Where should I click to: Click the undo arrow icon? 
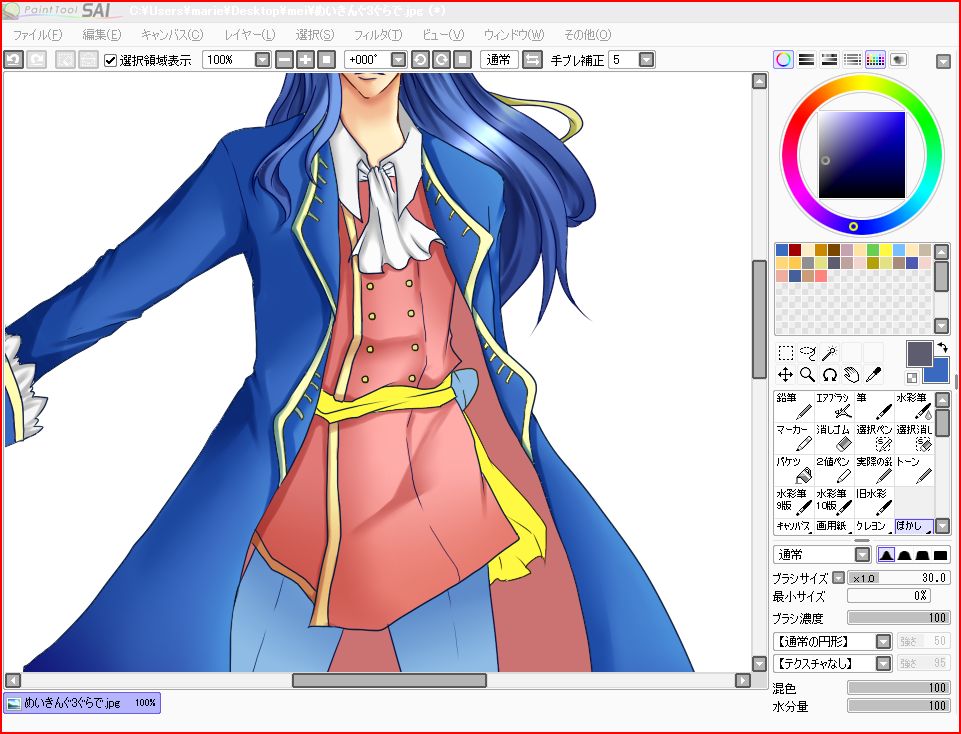click(13, 59)
